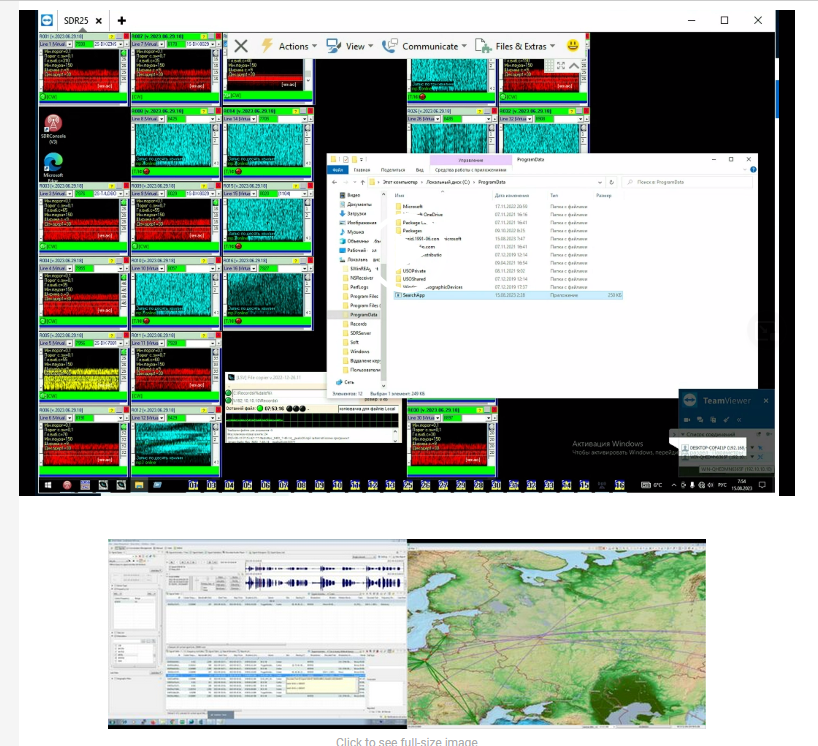Switch to taskbar window numbered 01

coord(193,485)
